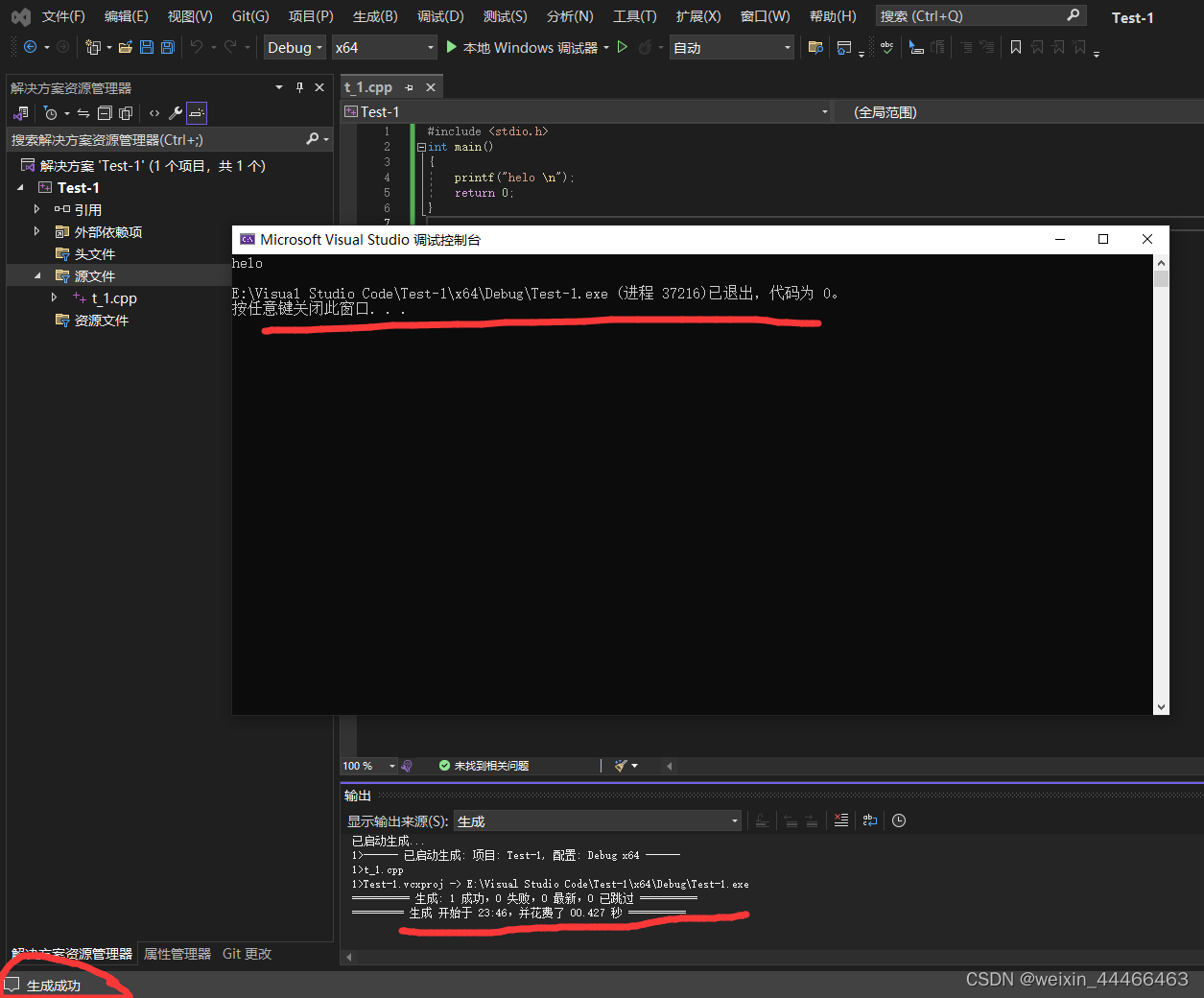The image size is (1204, 998).
Task: Toggle a bookmark using the bookmark icon
Action: click(1016, 46)
